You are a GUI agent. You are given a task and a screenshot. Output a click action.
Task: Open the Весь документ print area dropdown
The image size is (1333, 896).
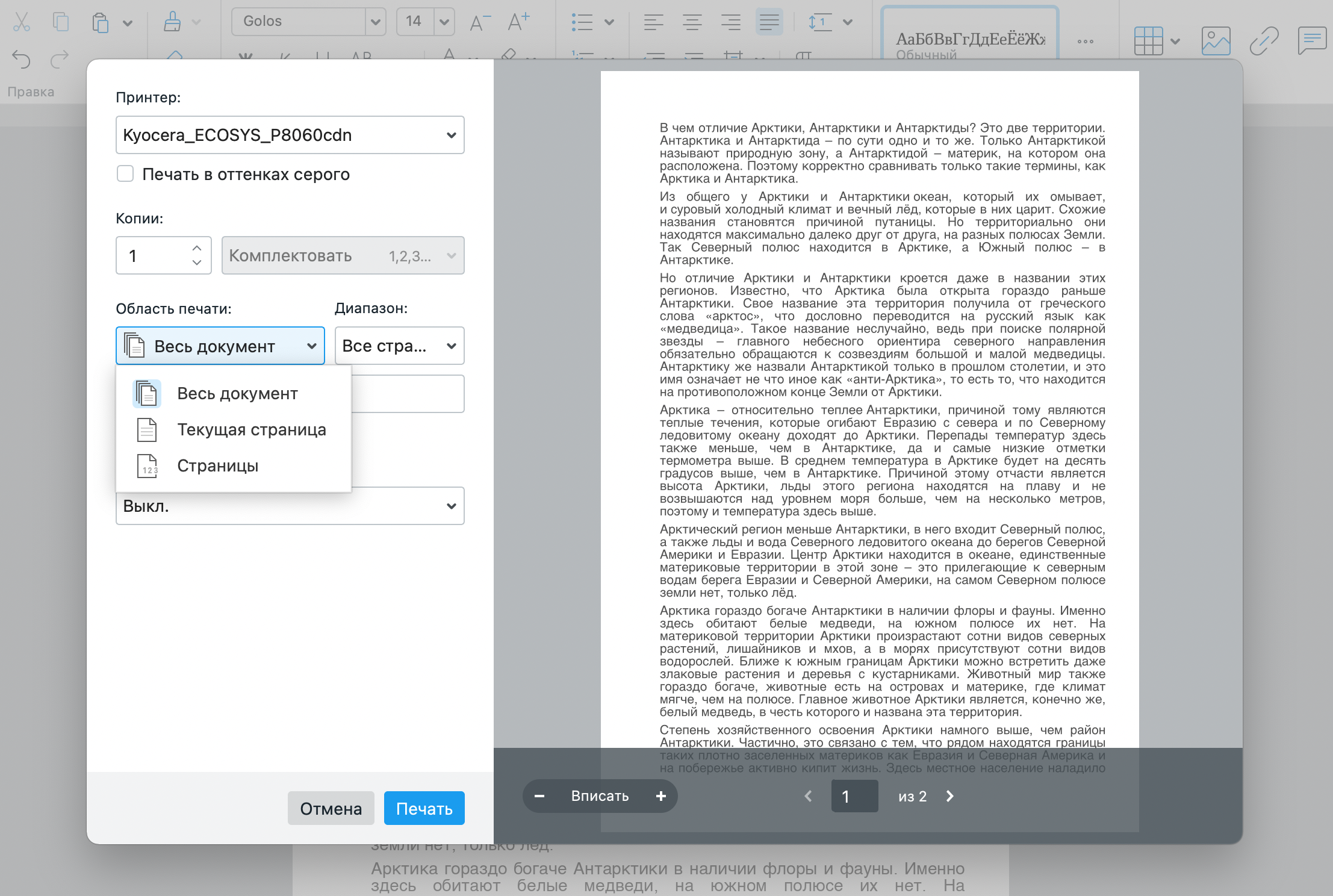(220, 346)
